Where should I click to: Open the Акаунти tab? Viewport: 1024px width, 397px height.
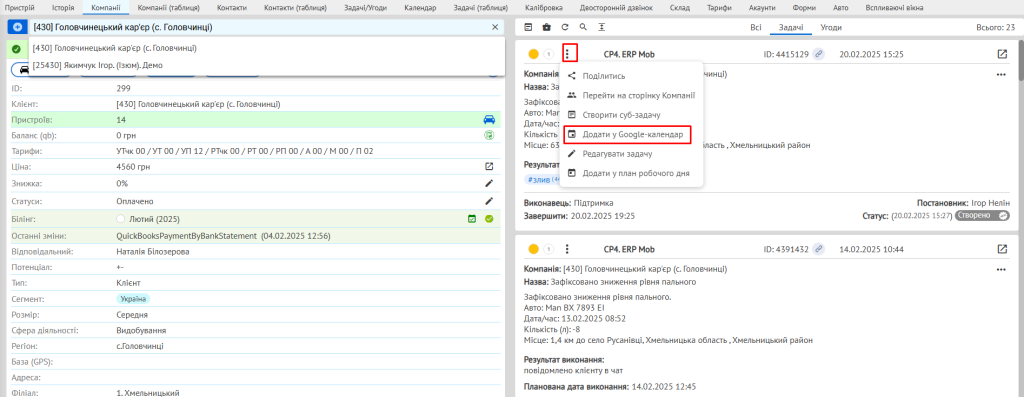tap(761, 8)
